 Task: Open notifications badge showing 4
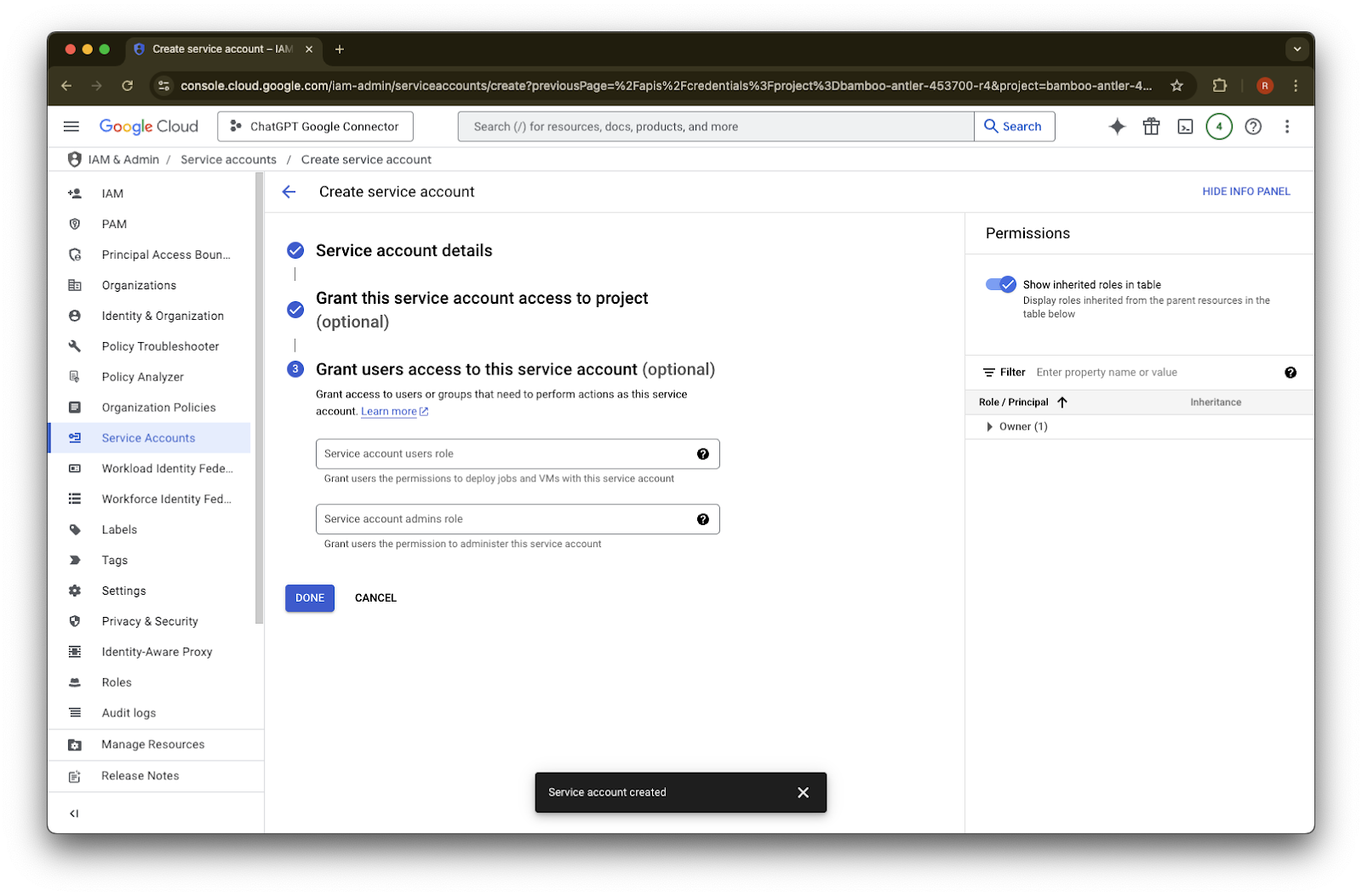(1219, 127)
